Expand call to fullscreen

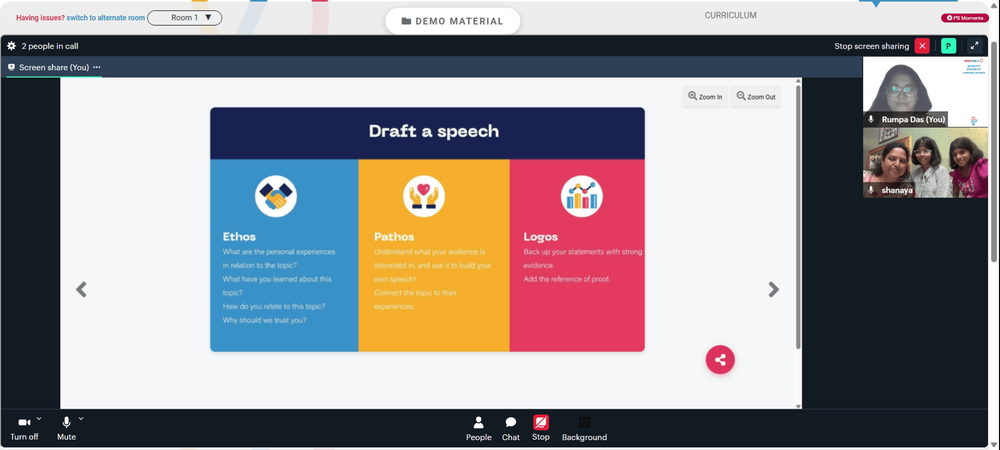[x=974, y=46]
